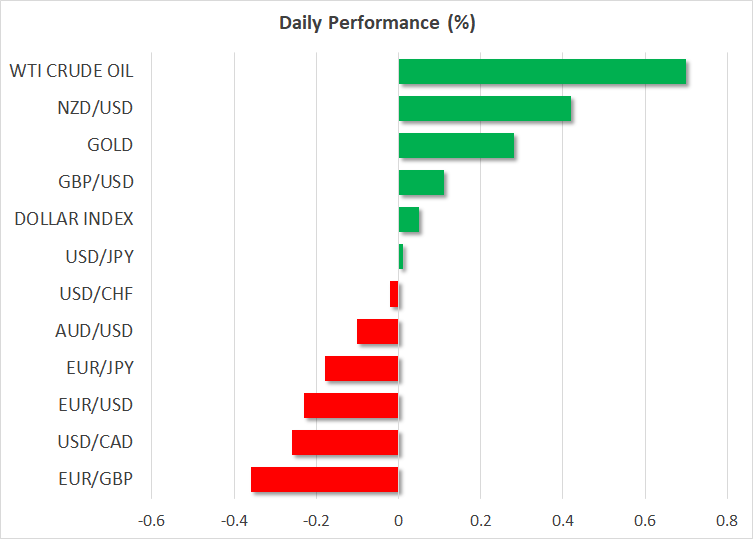Screen dimensions: 753x539
Task: Click the 0 x-axis tick label
Action: pyautogui.click(x=398, y=521)
